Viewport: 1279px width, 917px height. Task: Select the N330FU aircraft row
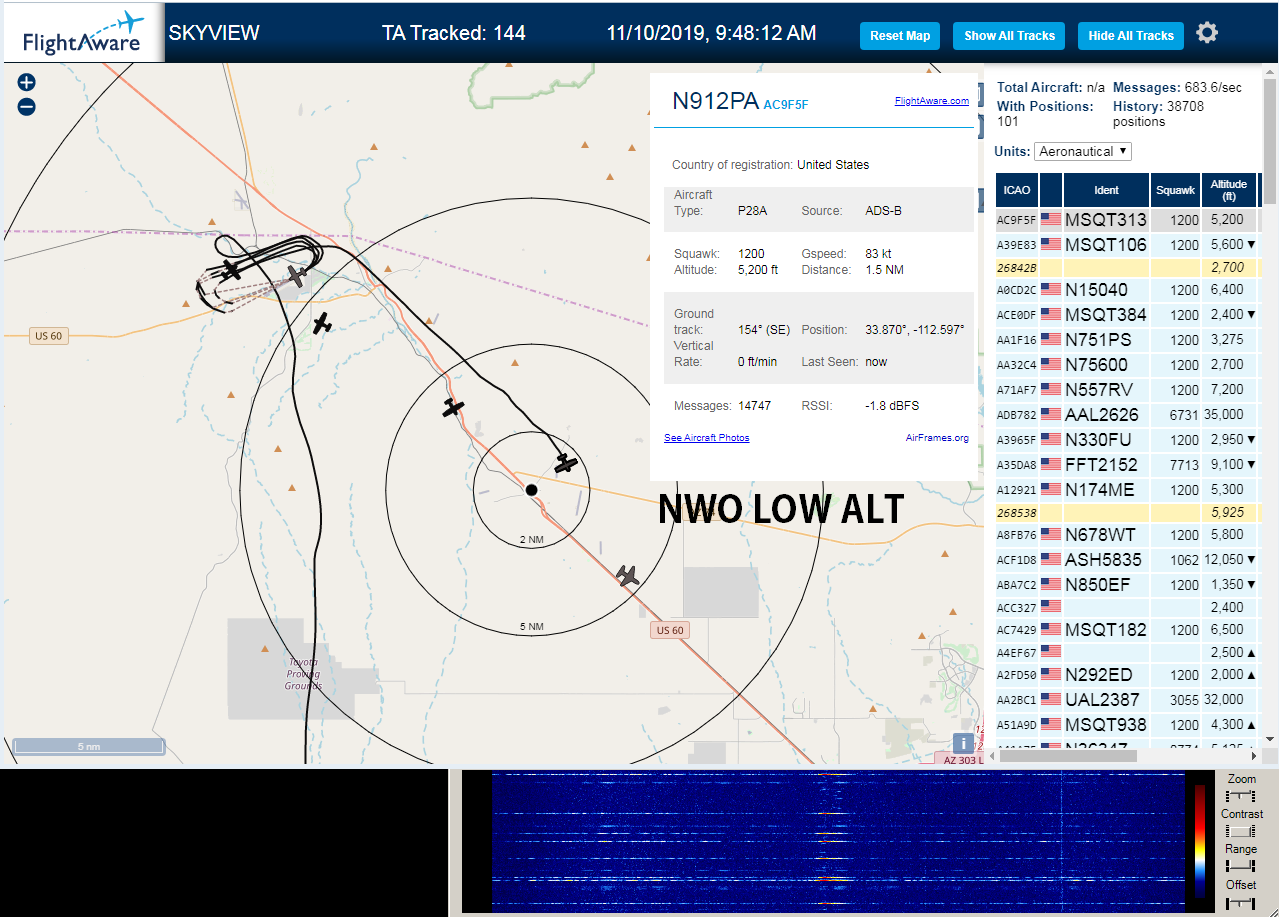(1128, 439)
